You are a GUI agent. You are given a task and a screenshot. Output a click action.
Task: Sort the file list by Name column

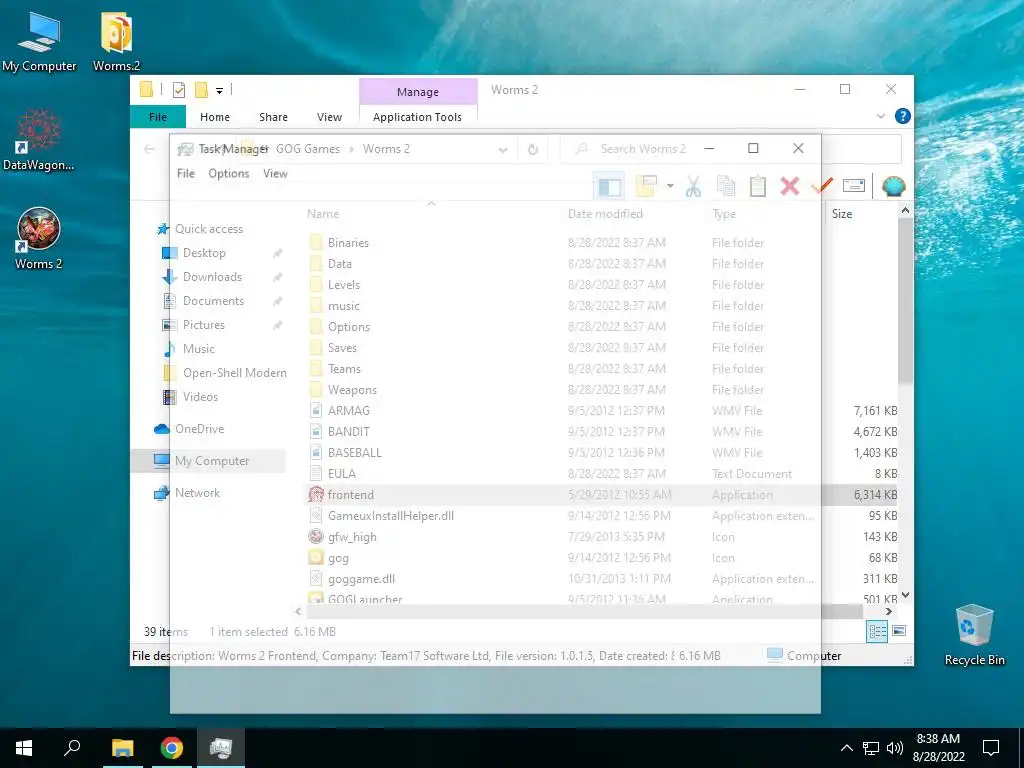tap(431, 214)
